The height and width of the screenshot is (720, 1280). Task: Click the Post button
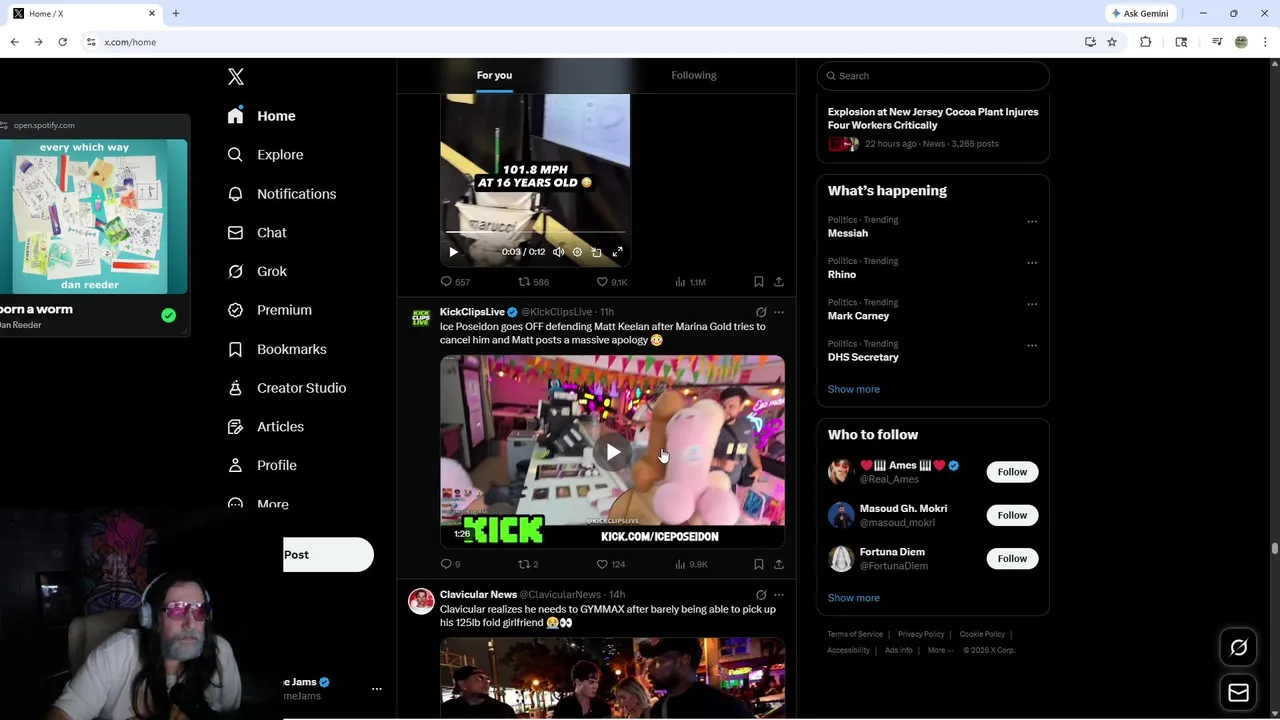point(328,555)
